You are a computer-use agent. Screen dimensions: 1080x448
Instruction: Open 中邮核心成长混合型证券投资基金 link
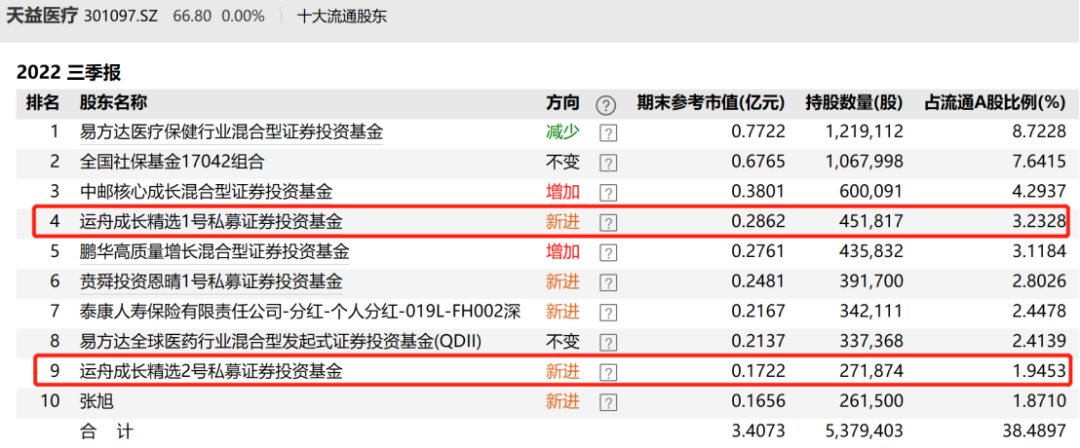[x=206, y=192]
